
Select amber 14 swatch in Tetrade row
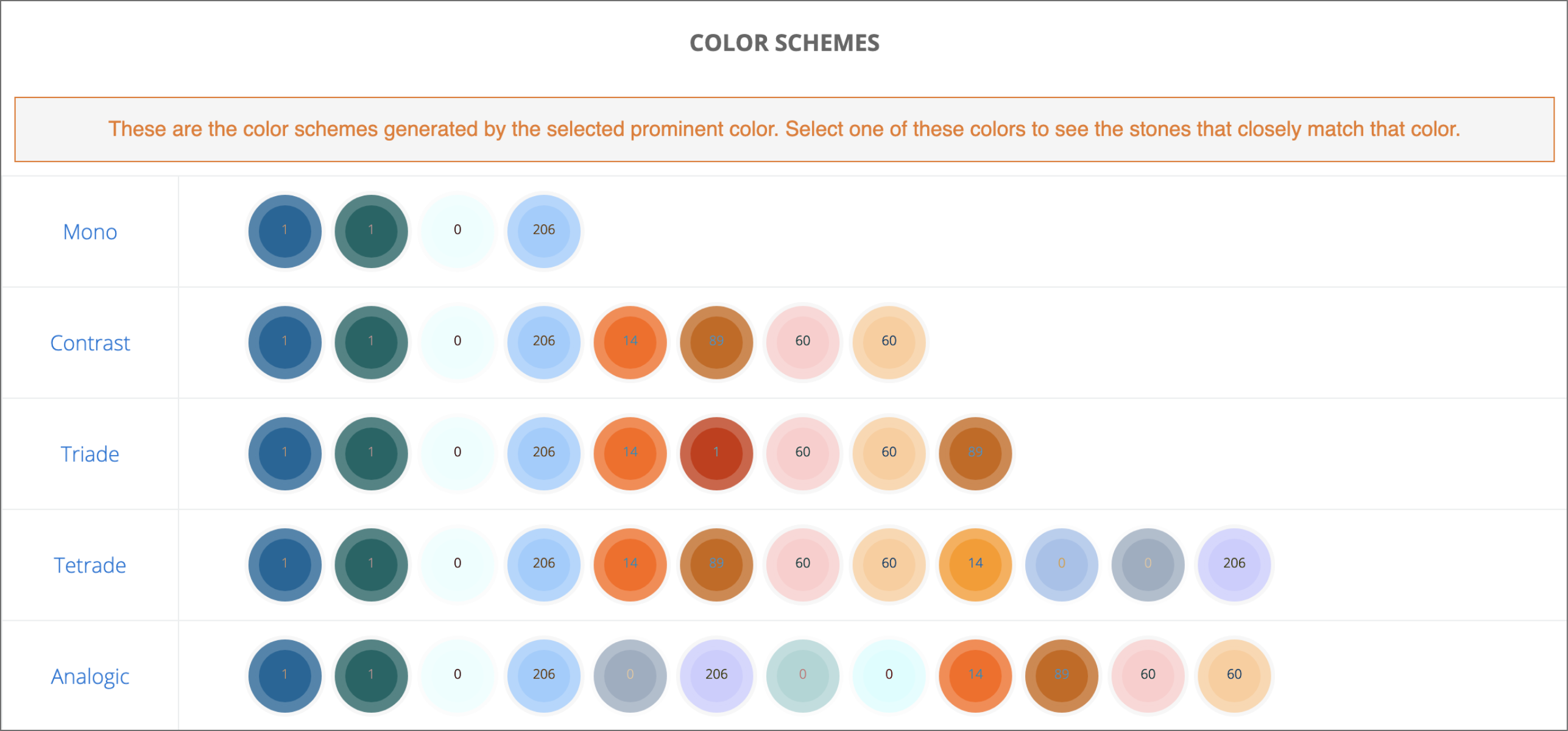click(x=975, y=565)
